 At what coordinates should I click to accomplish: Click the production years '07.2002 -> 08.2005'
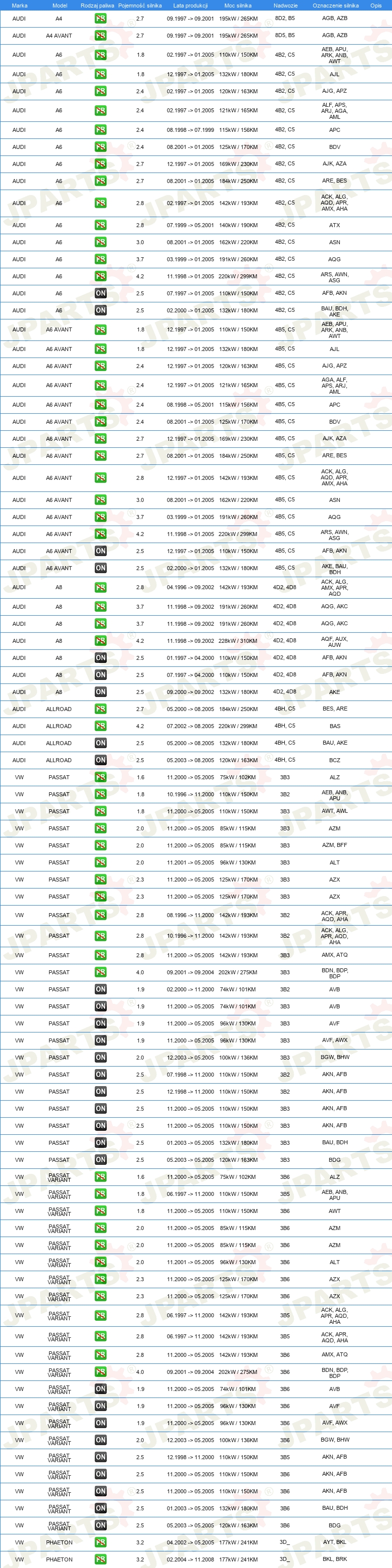click(x=190, y=726)
